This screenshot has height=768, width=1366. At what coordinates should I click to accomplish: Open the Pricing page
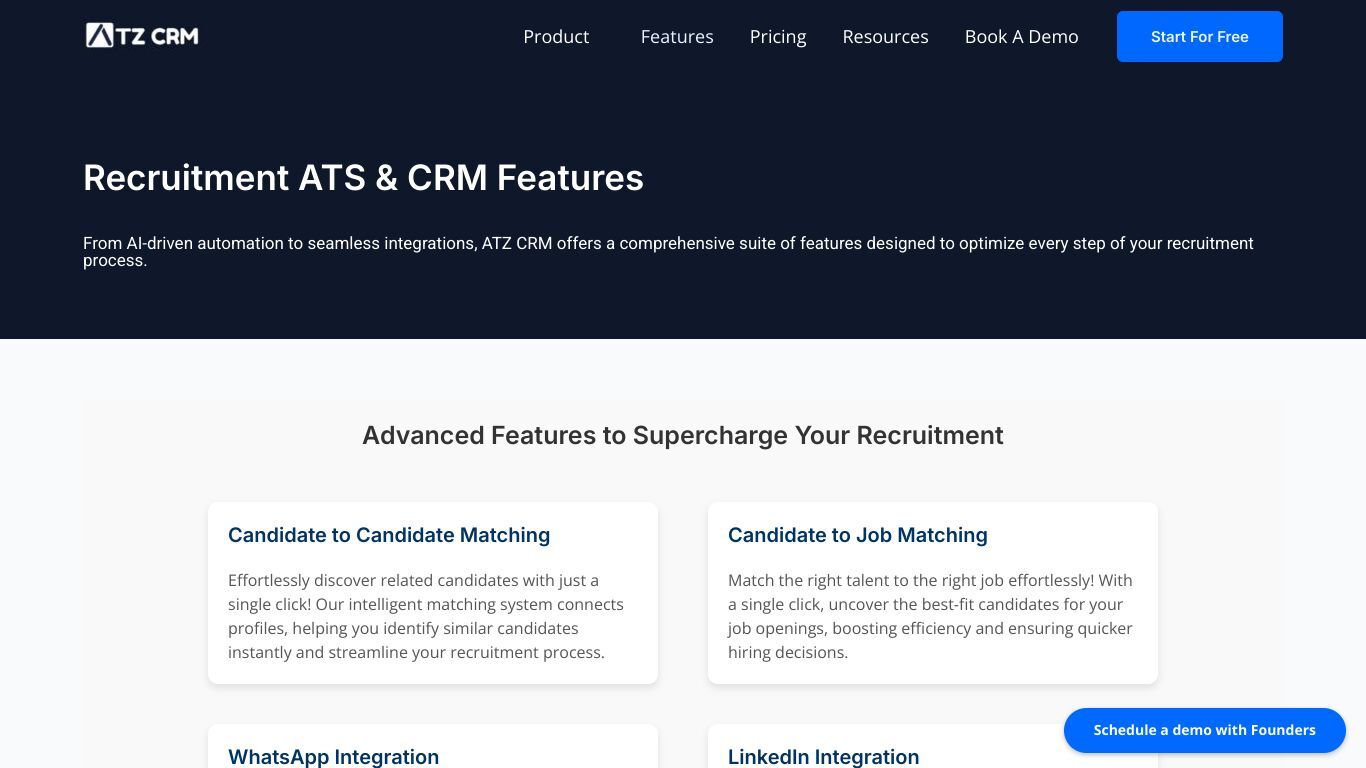(778, 37)
